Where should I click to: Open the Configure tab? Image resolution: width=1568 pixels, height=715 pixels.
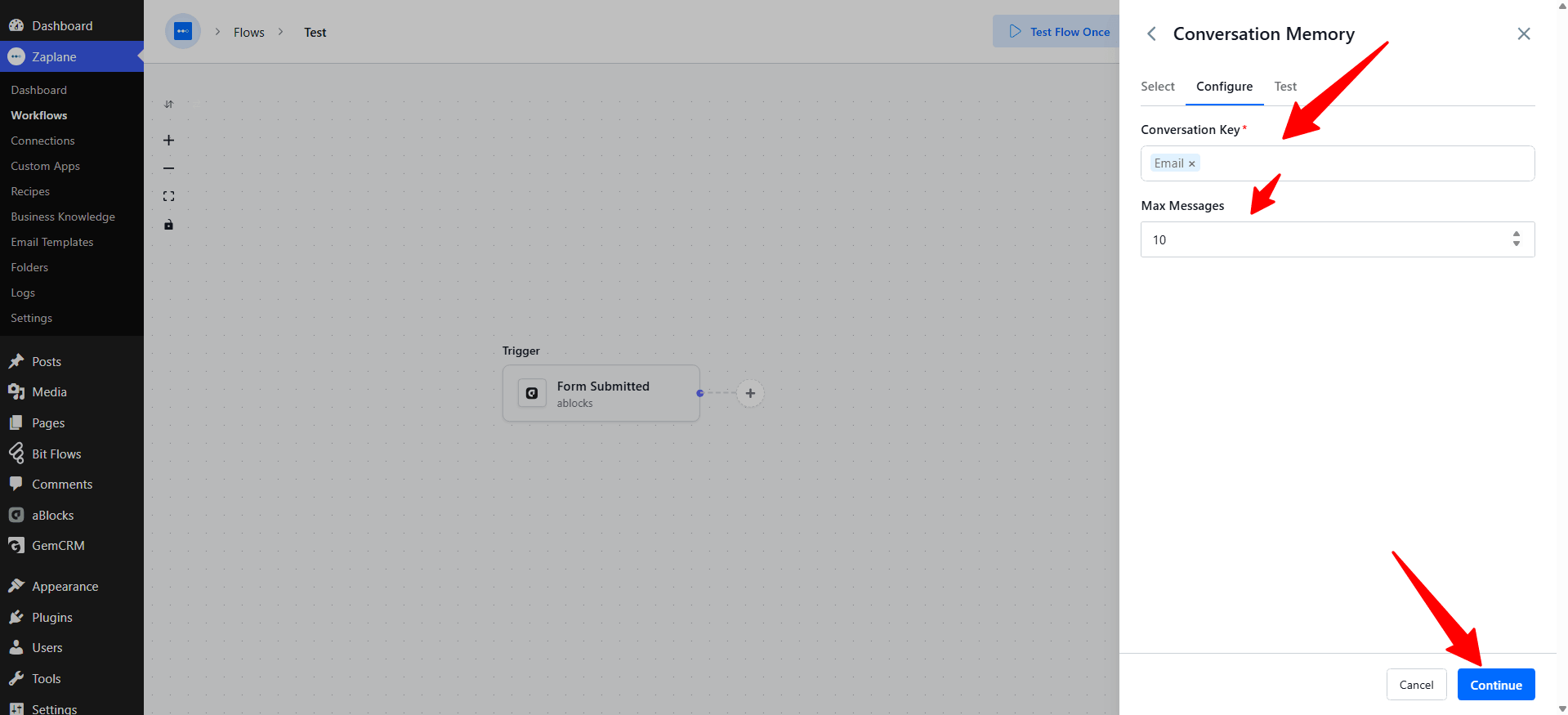1224,87
